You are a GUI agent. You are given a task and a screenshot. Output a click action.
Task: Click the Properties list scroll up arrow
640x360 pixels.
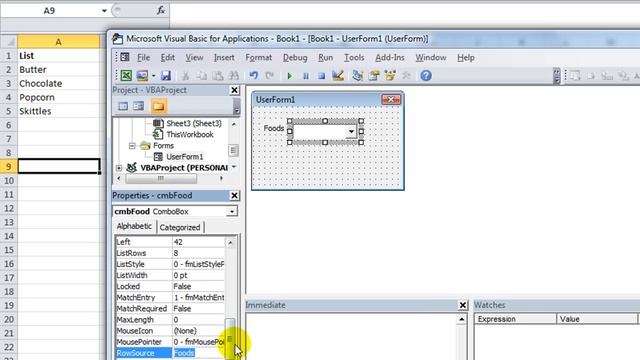tap(230, 243)
